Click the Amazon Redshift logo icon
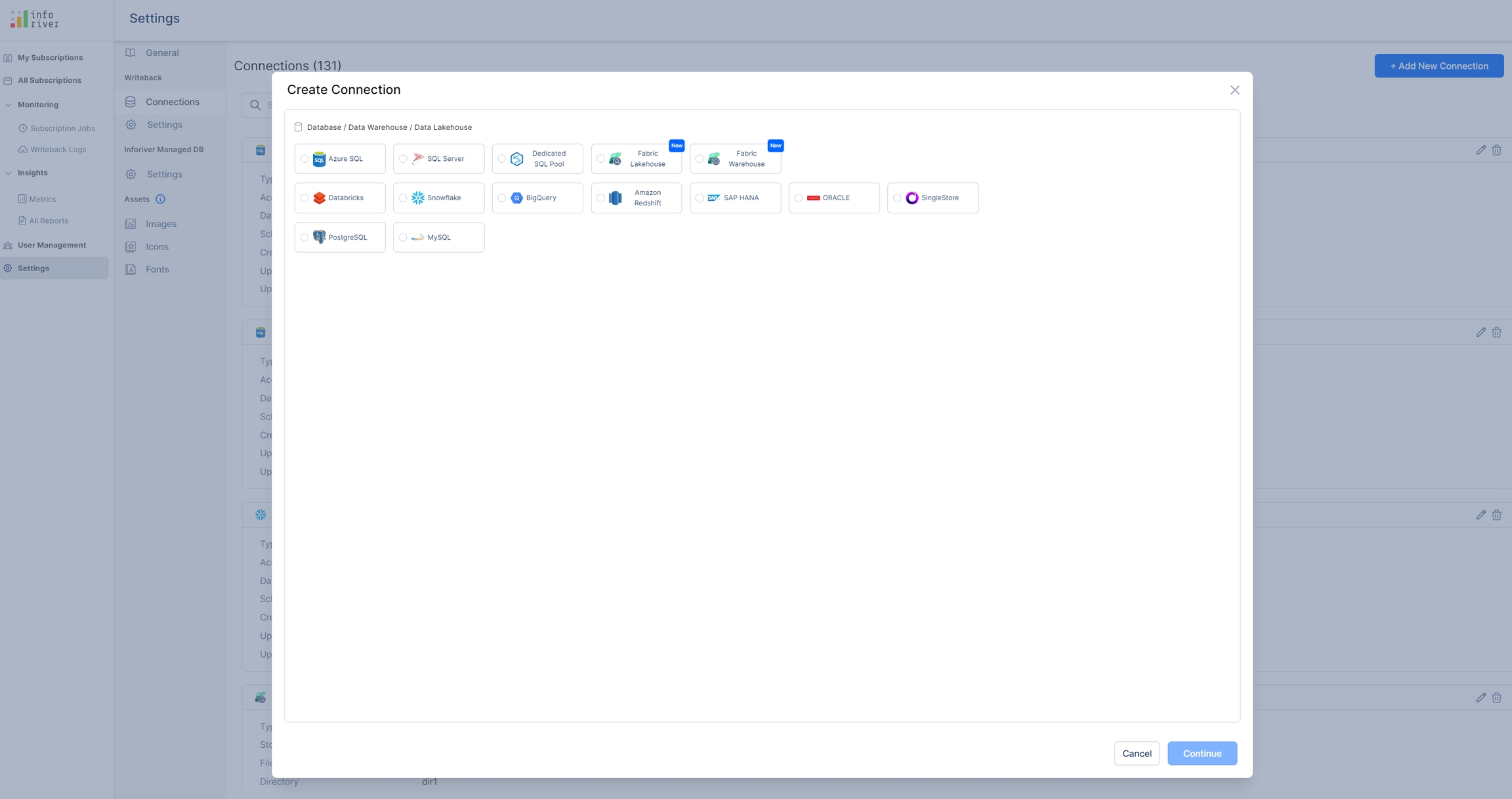Image resolution: width=1512 pixels, height=799 pixels. click(x=615, y=198)
